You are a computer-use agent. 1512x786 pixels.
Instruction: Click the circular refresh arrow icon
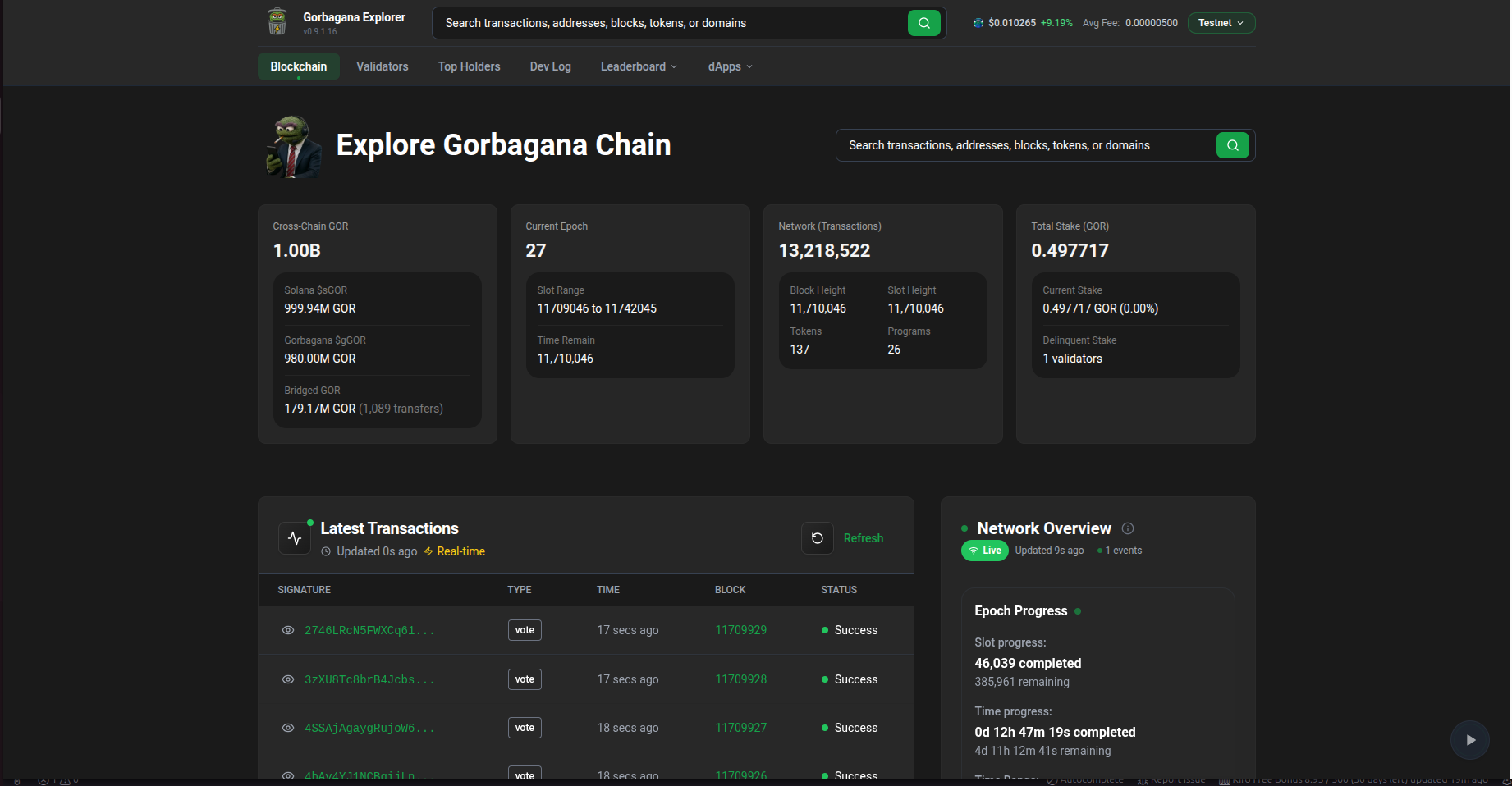pyautogui.click(x=817, y=538)
